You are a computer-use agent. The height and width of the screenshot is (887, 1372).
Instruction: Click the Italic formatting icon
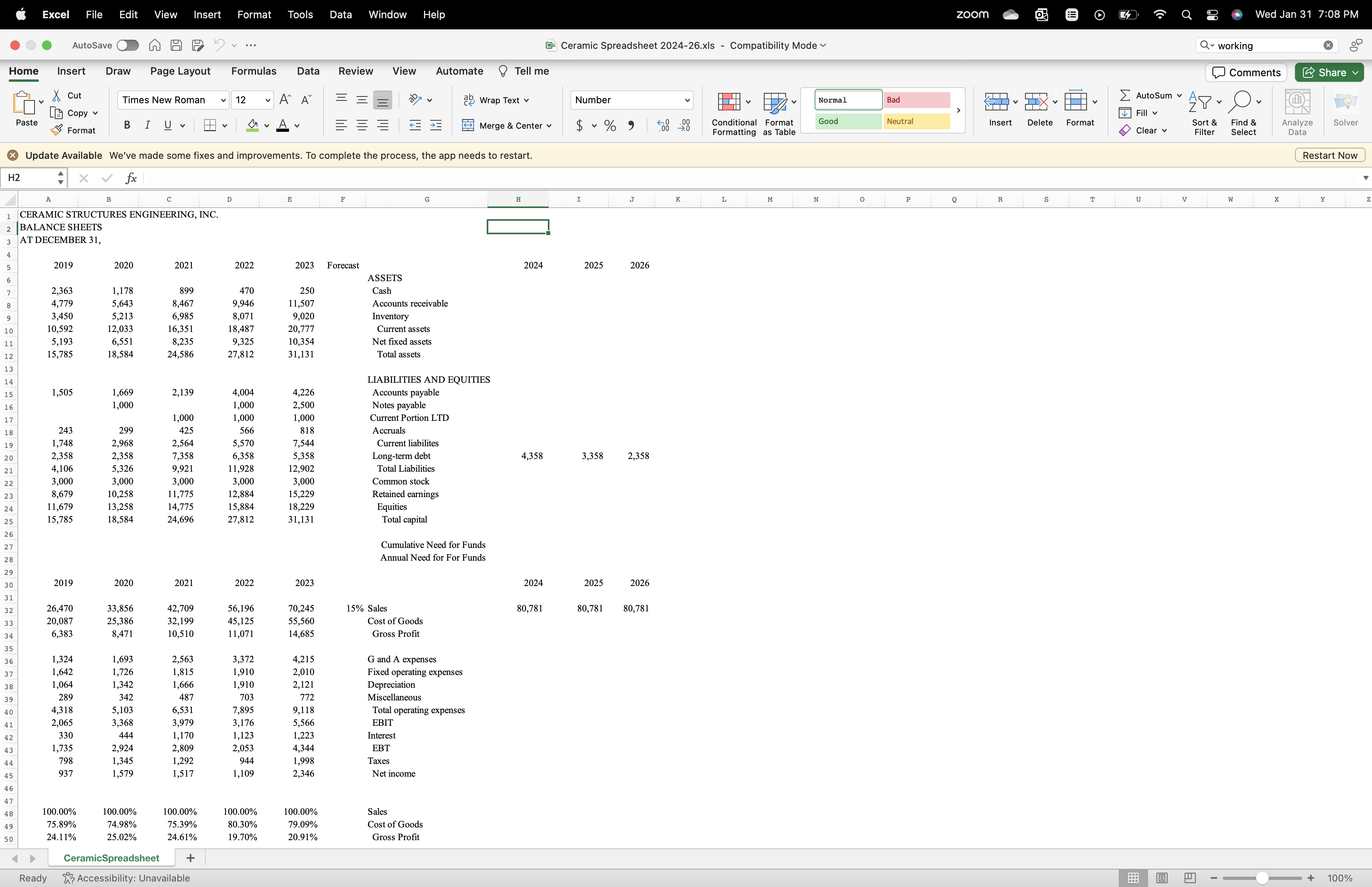pyautogui.click(x=147, y=125)
